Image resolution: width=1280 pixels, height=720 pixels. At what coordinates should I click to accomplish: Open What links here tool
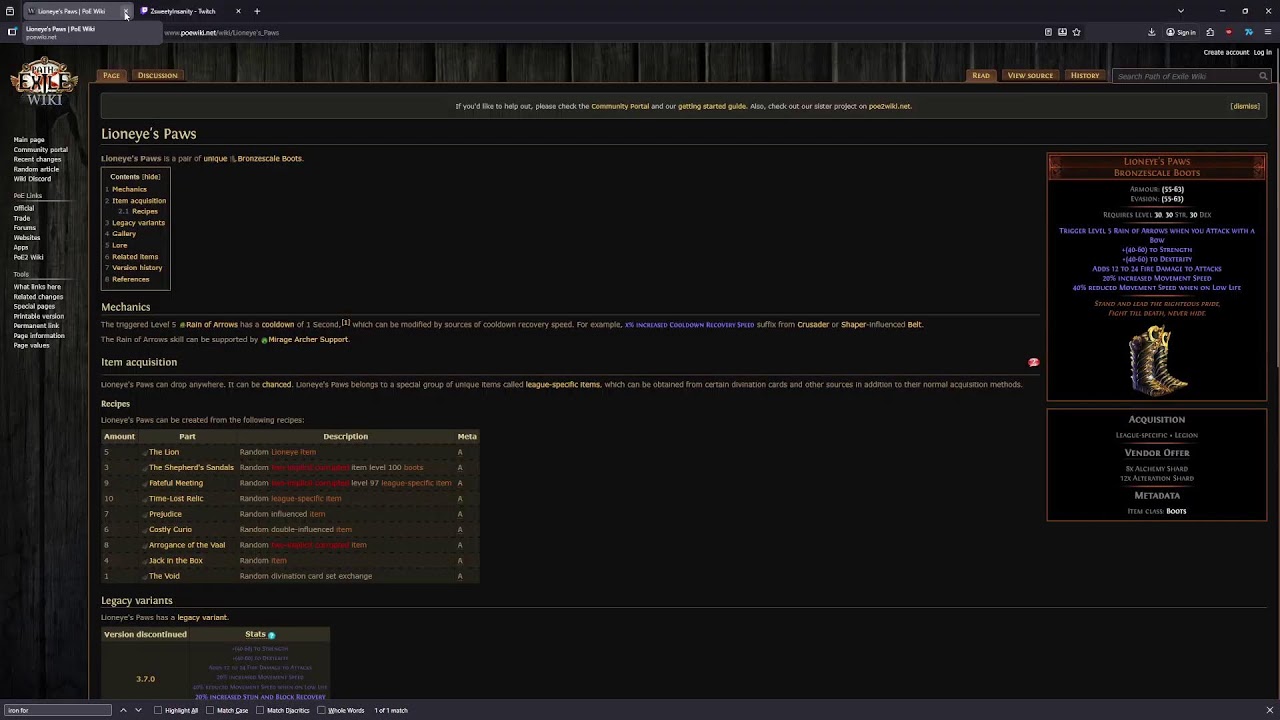37,287
